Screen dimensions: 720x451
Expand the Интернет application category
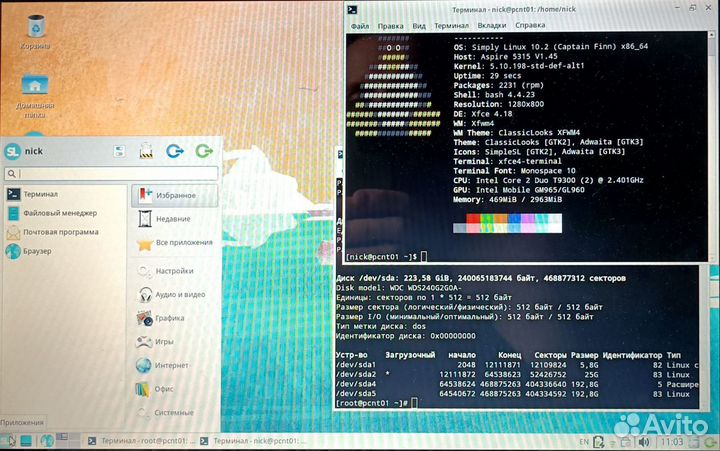click(172, 366)
